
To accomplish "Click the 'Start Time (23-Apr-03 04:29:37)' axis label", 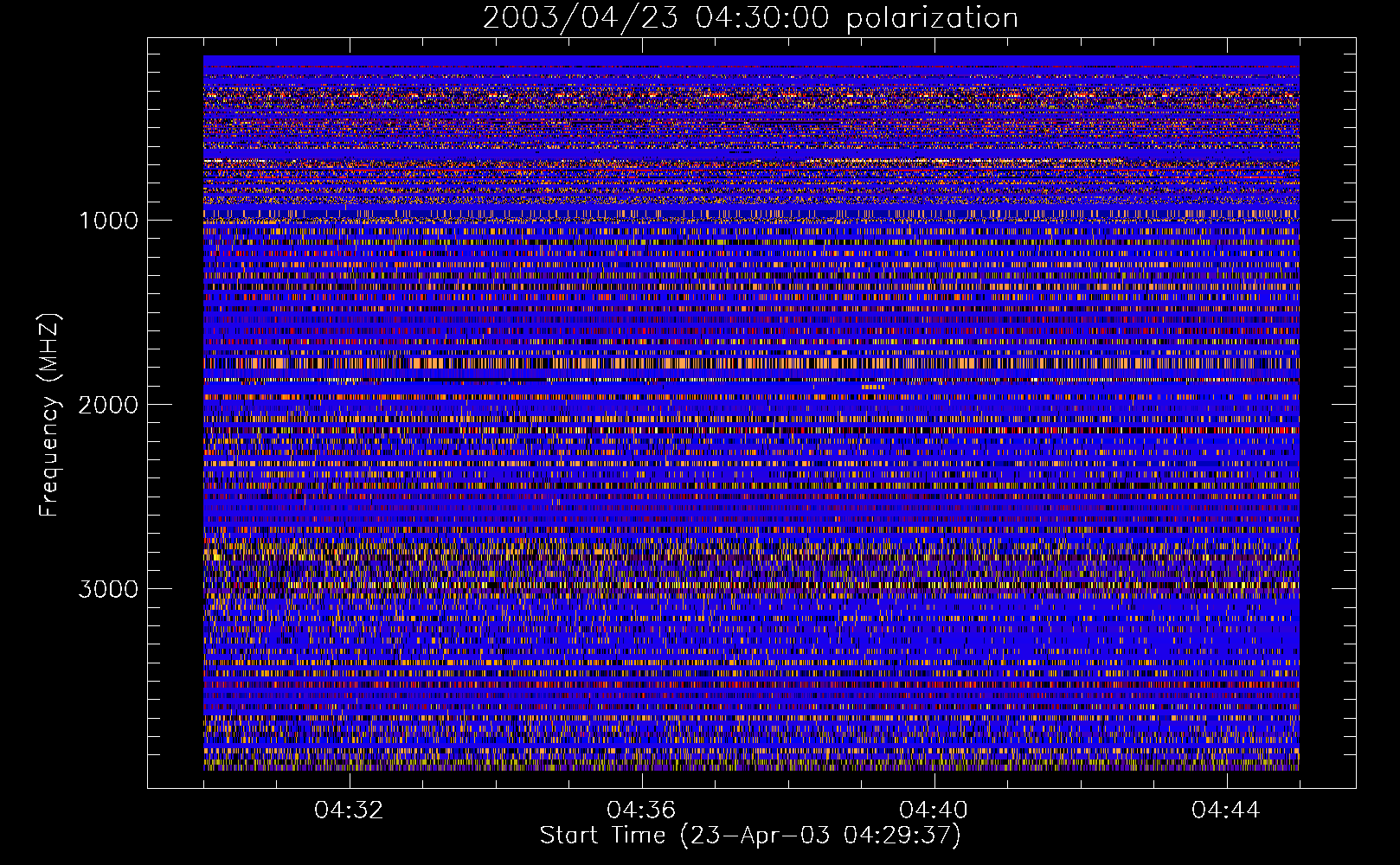I will 750,836.
